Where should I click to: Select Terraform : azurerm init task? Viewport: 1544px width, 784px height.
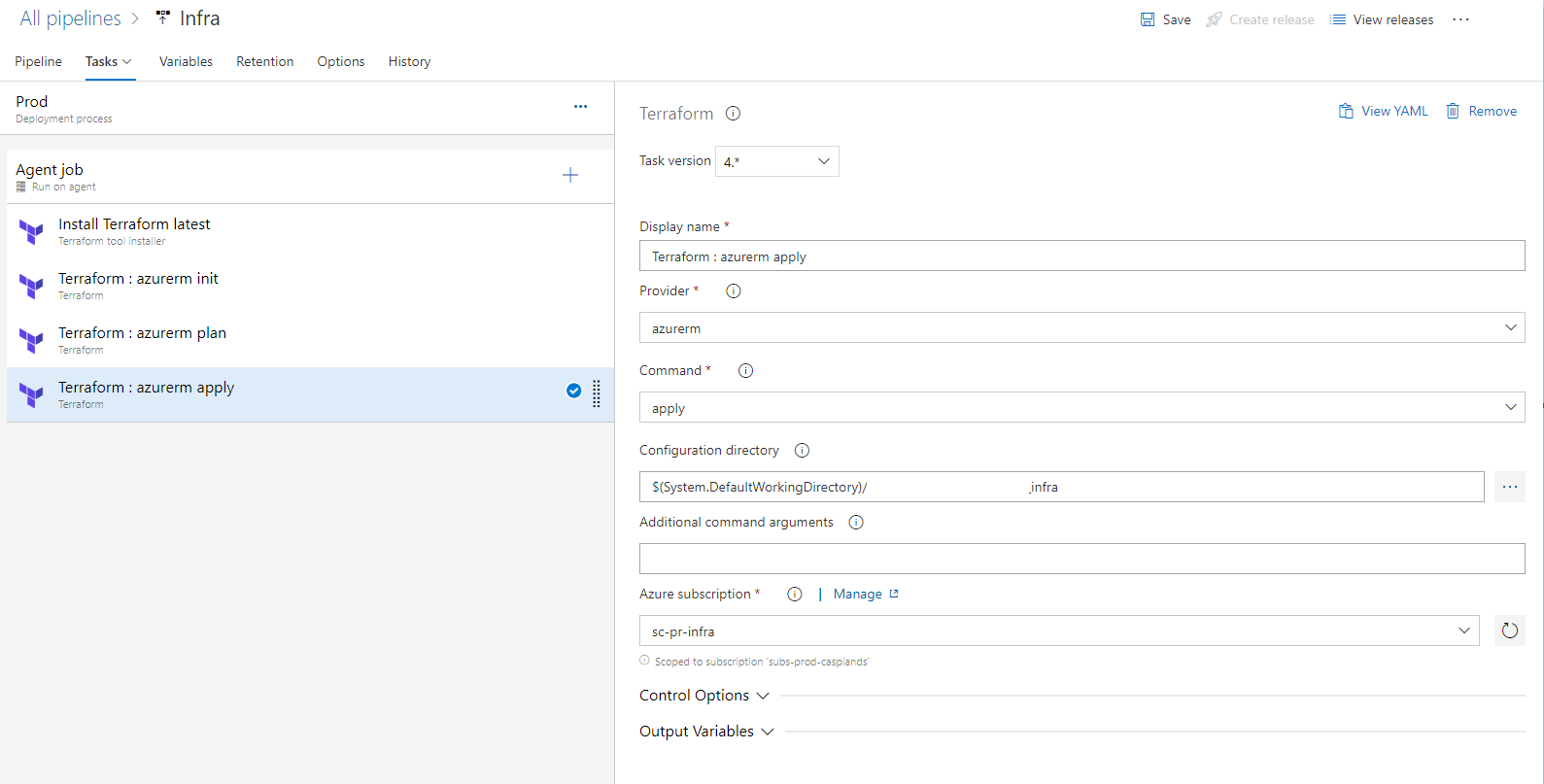pyautogui.click(x=310, y=286)
